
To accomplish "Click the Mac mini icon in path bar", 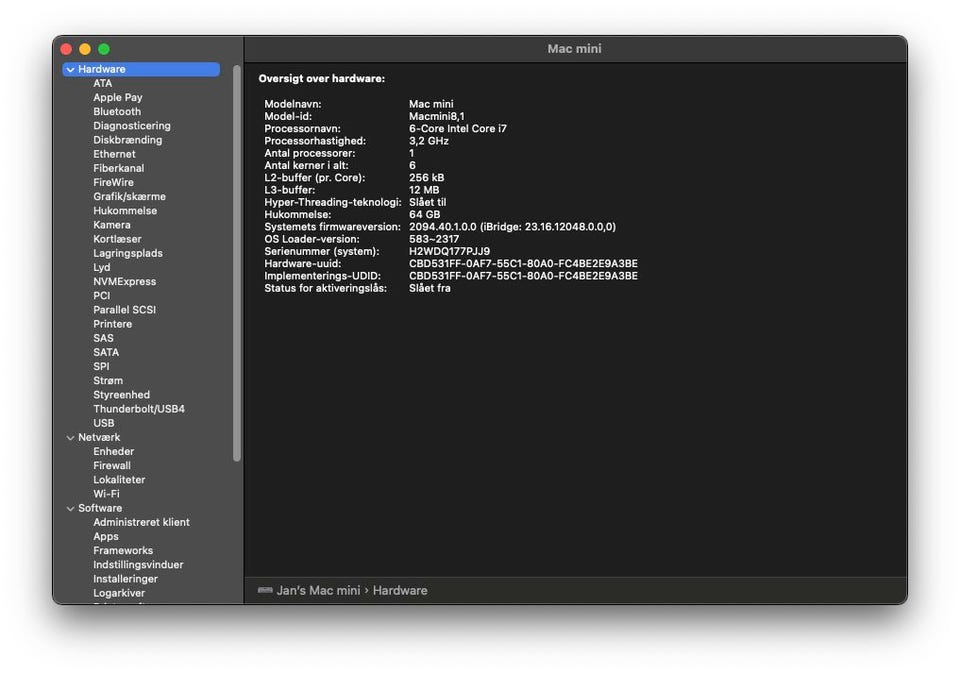I will click(x=265, y=591).
